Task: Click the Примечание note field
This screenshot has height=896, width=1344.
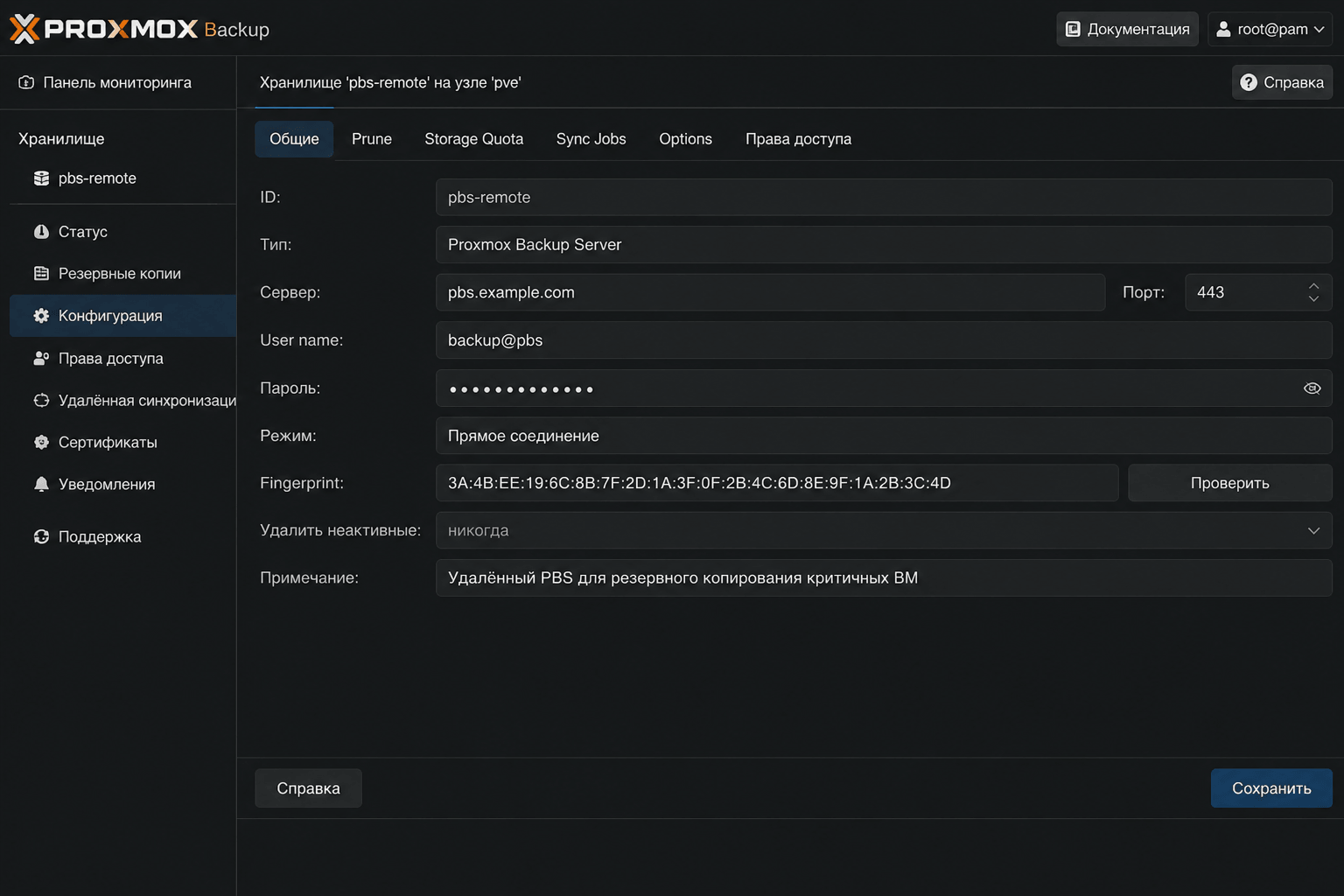Action: coord(884,578)
